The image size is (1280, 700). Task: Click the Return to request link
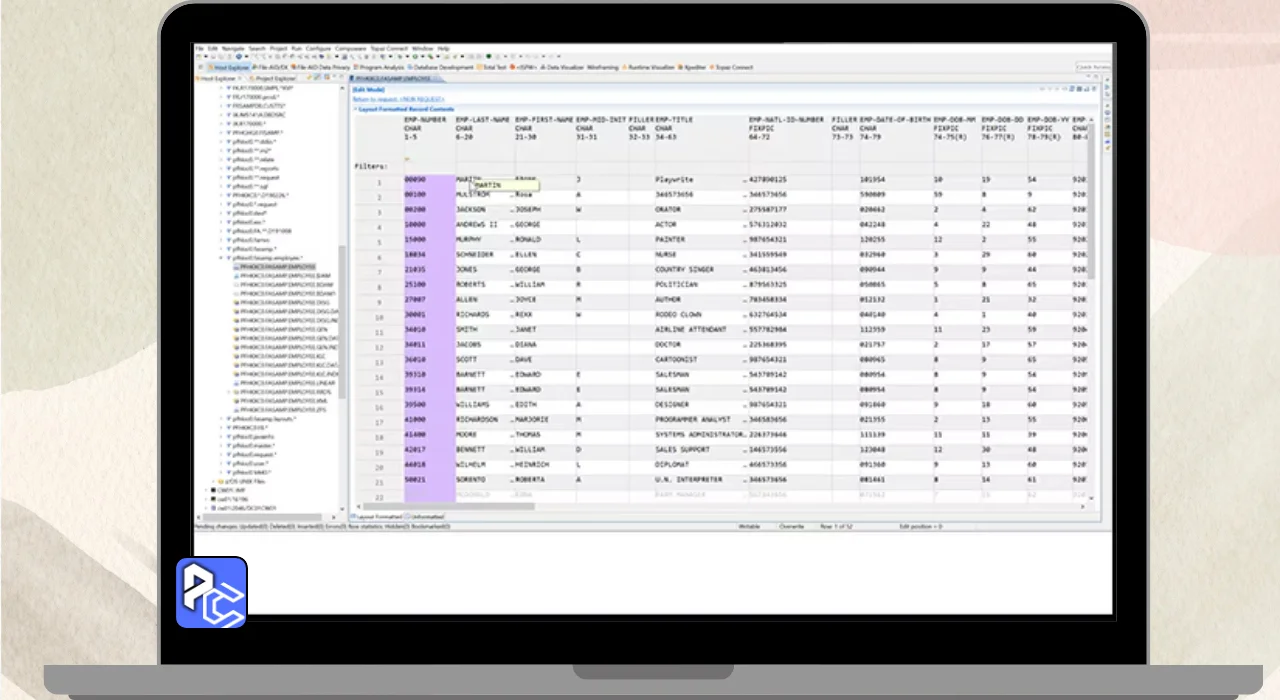(383, 100)
